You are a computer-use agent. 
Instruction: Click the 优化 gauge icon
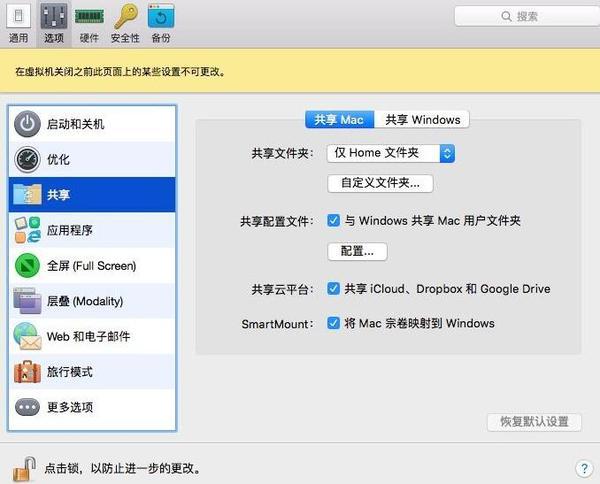(x=27, y=159)
